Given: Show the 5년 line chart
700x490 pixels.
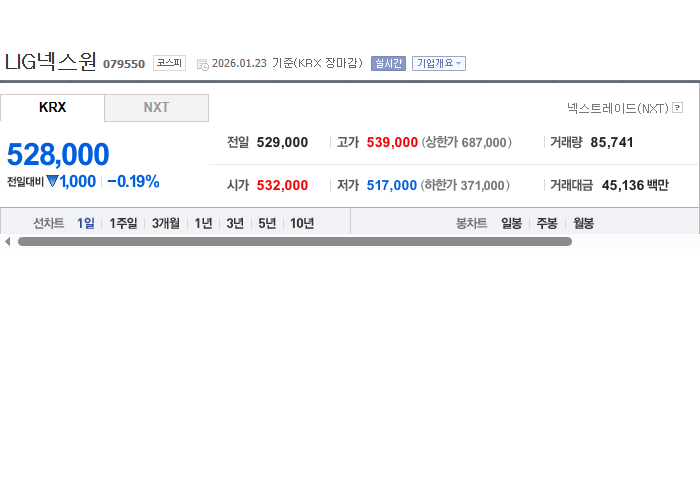Looking at the screenshot, I should click(267, 223).
